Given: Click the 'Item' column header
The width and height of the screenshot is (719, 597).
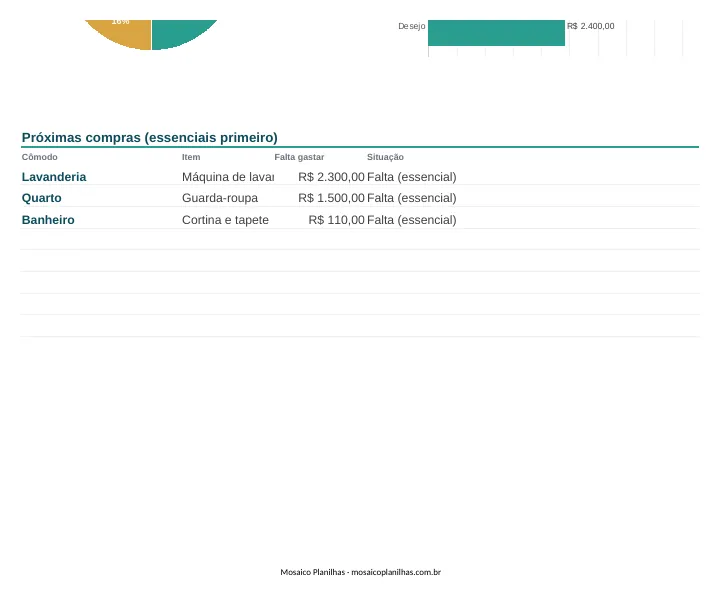Looking at the screenshot, I should pos(191,157).
